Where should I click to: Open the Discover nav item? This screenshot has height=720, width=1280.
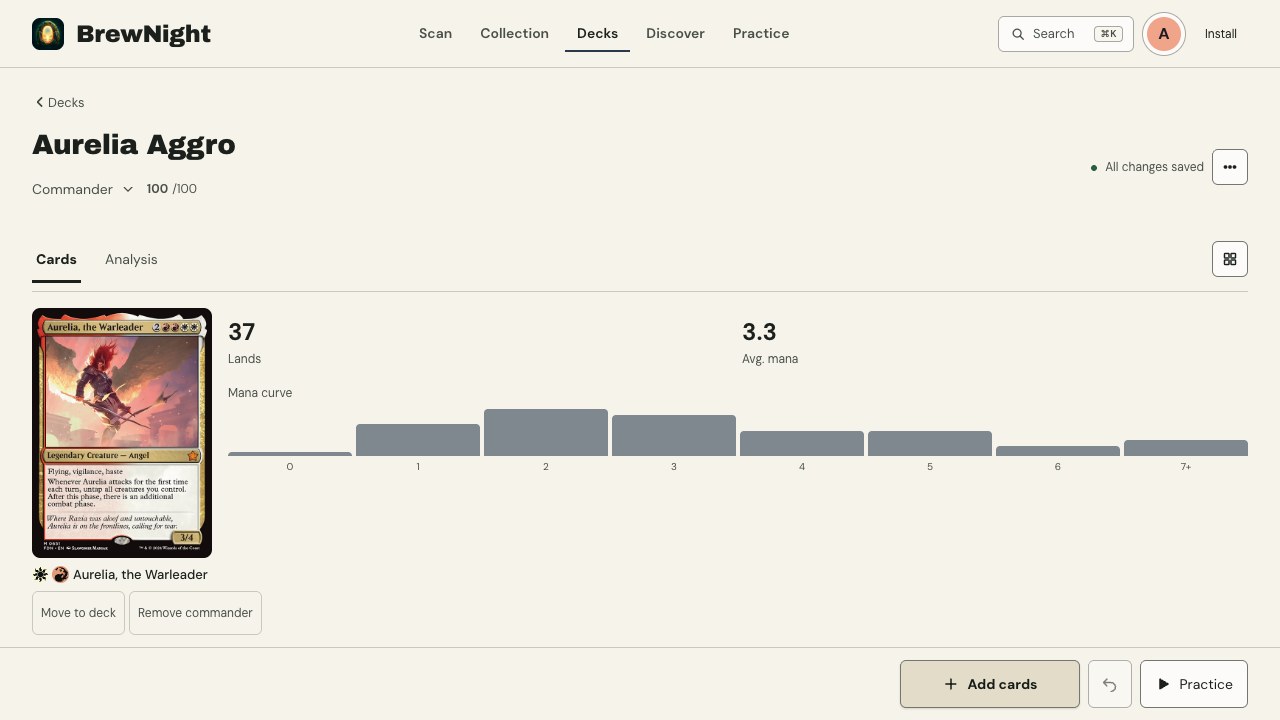[675, 33]
